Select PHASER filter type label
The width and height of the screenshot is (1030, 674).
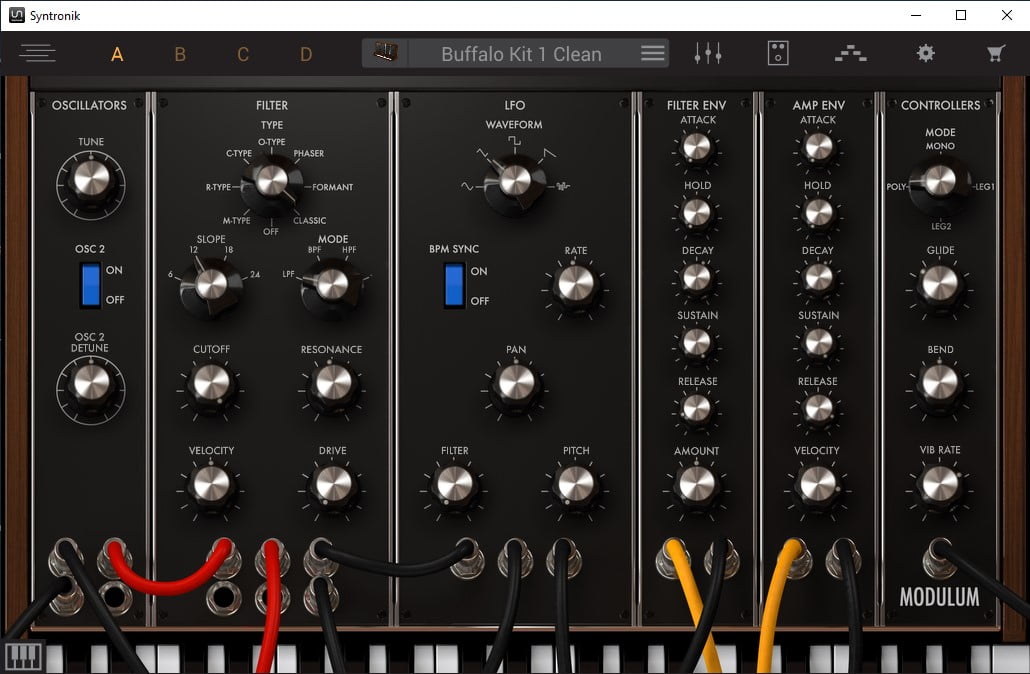308,154
